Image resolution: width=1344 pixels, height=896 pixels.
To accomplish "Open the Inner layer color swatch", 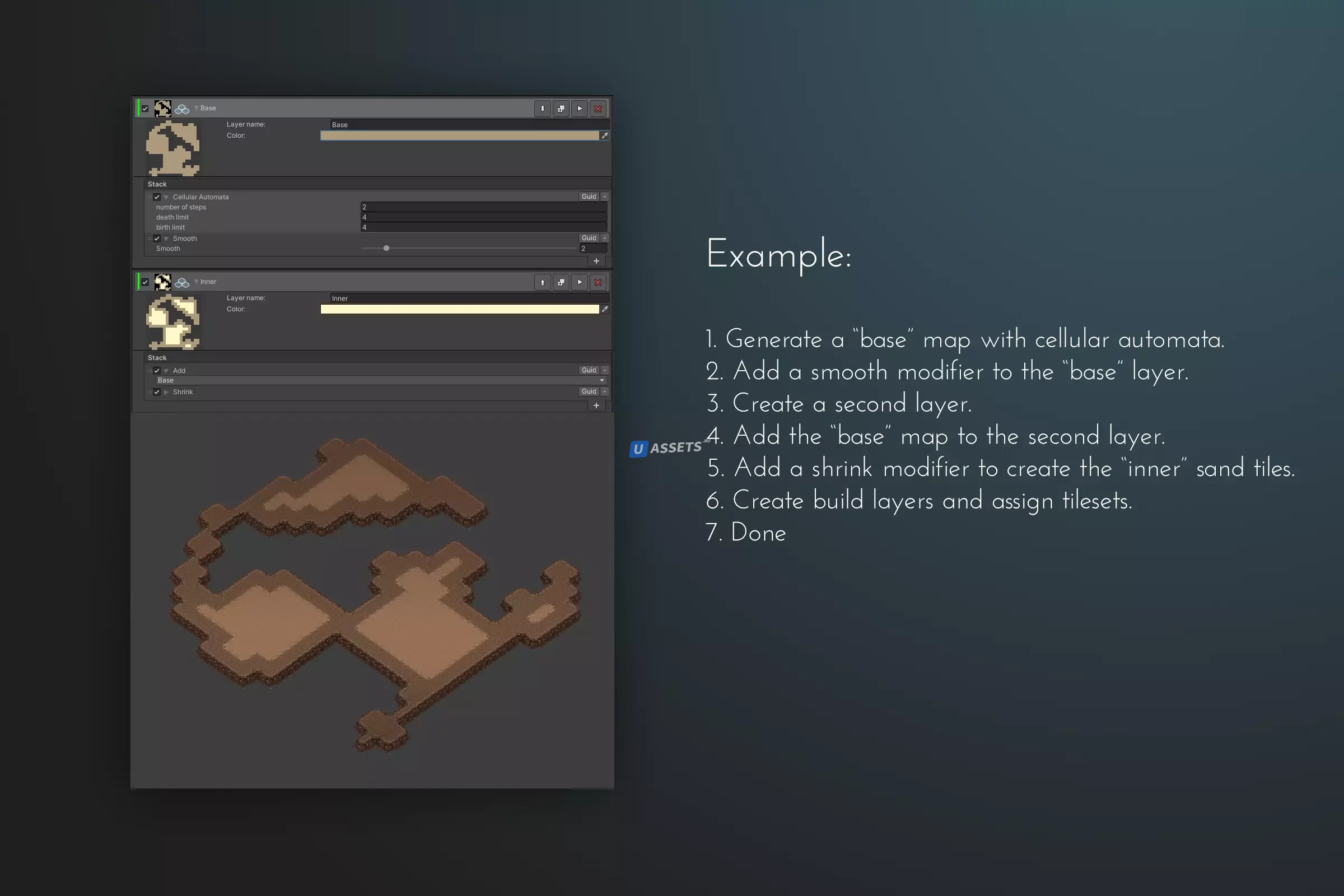I will (459, 309).
